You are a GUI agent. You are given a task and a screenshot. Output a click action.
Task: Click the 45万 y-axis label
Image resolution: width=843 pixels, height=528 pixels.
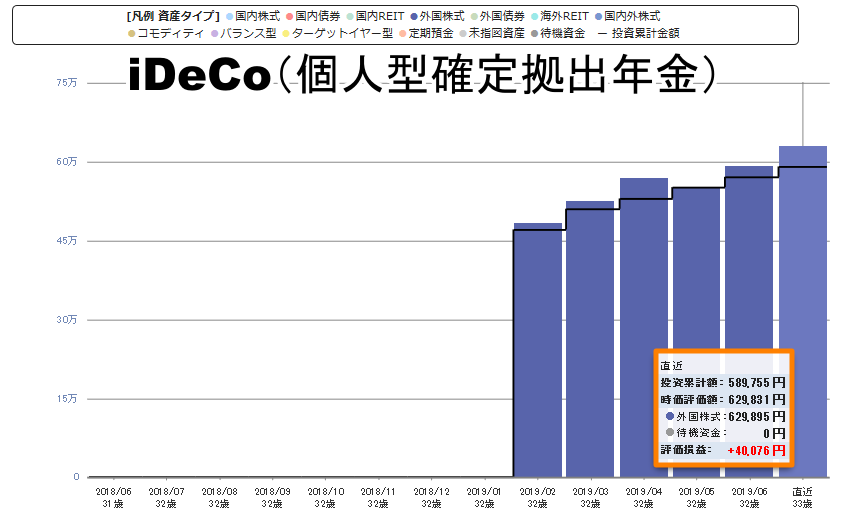tap(67, 241)
